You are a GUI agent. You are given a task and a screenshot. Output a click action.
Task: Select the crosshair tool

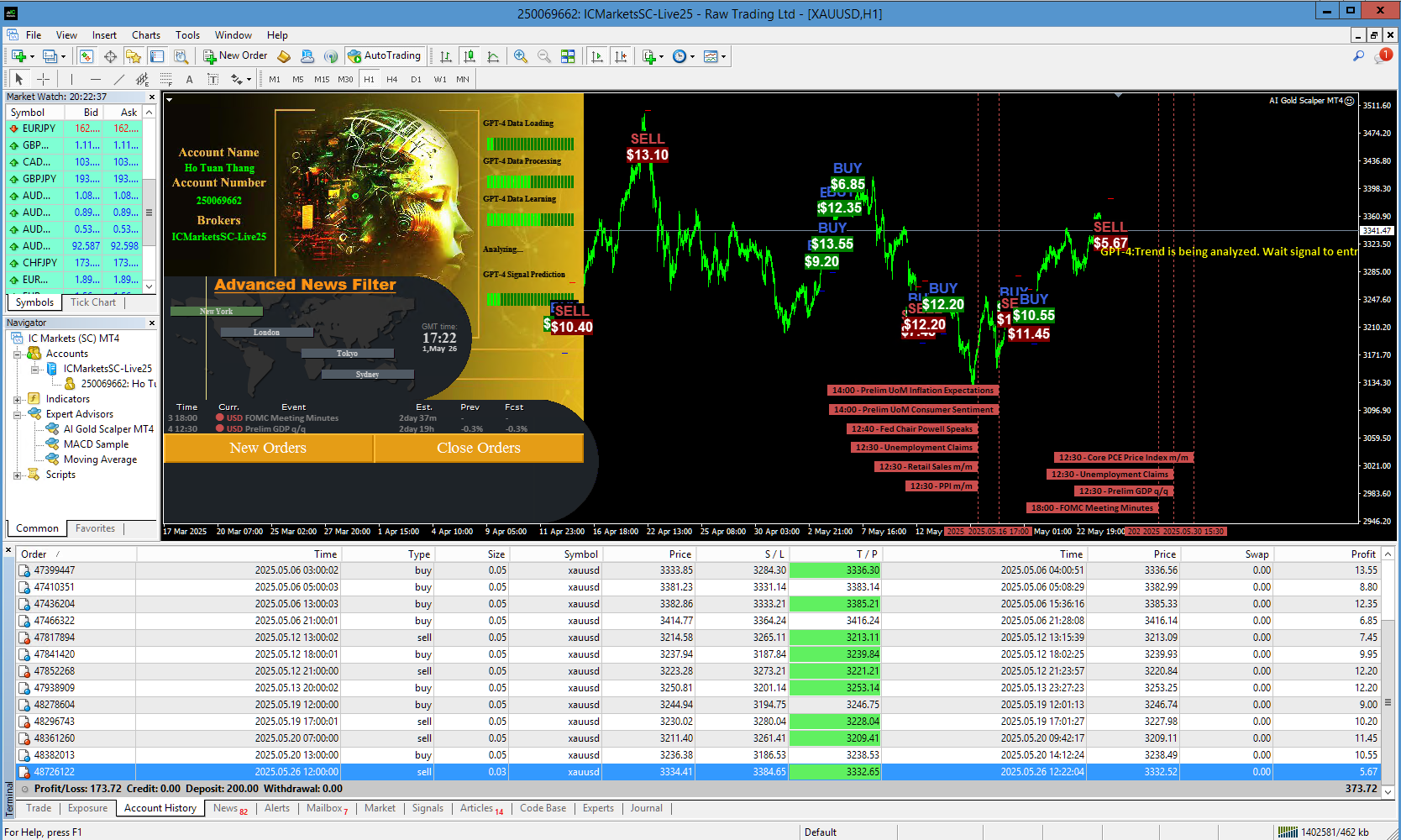click(43, 79)
